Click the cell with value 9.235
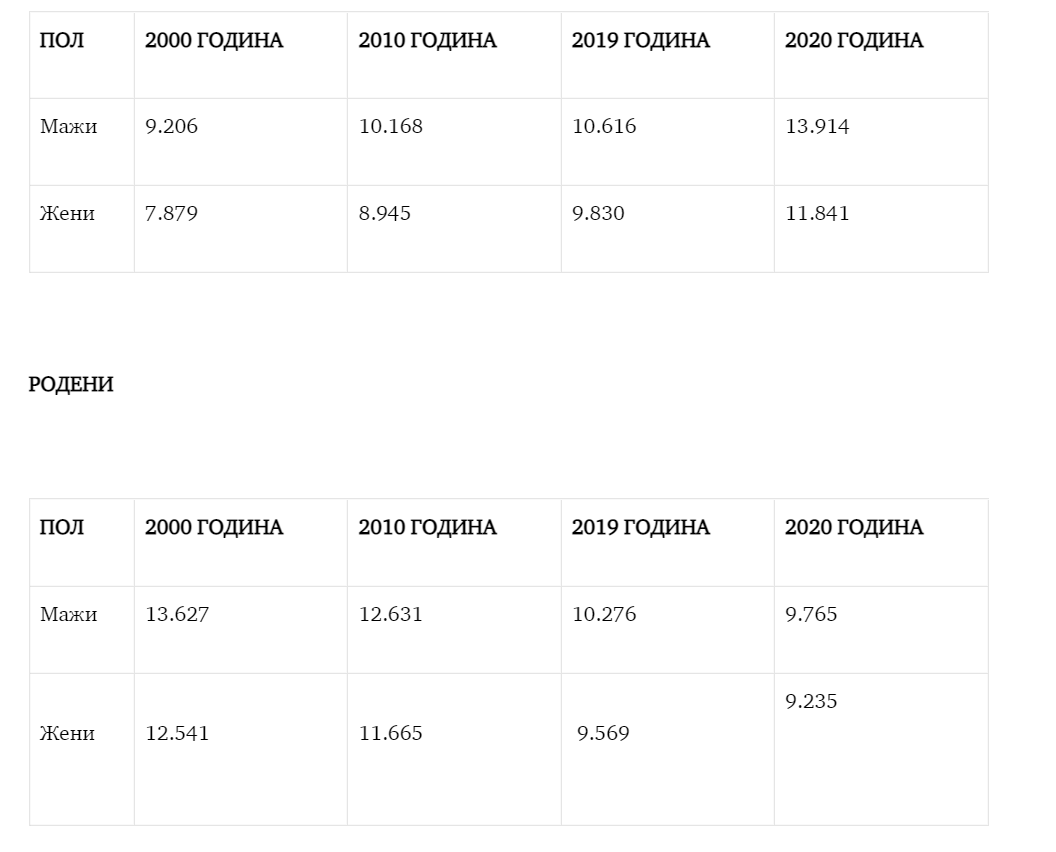The height and width of the screenshot is (852, 1056). click(811, 701)
